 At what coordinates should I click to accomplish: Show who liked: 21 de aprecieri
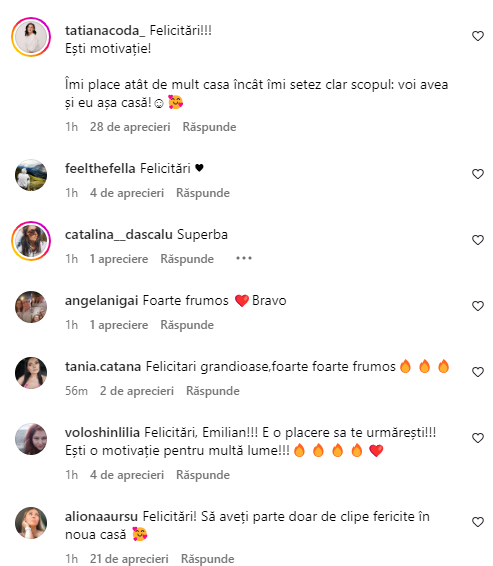[x=129, y=559]
